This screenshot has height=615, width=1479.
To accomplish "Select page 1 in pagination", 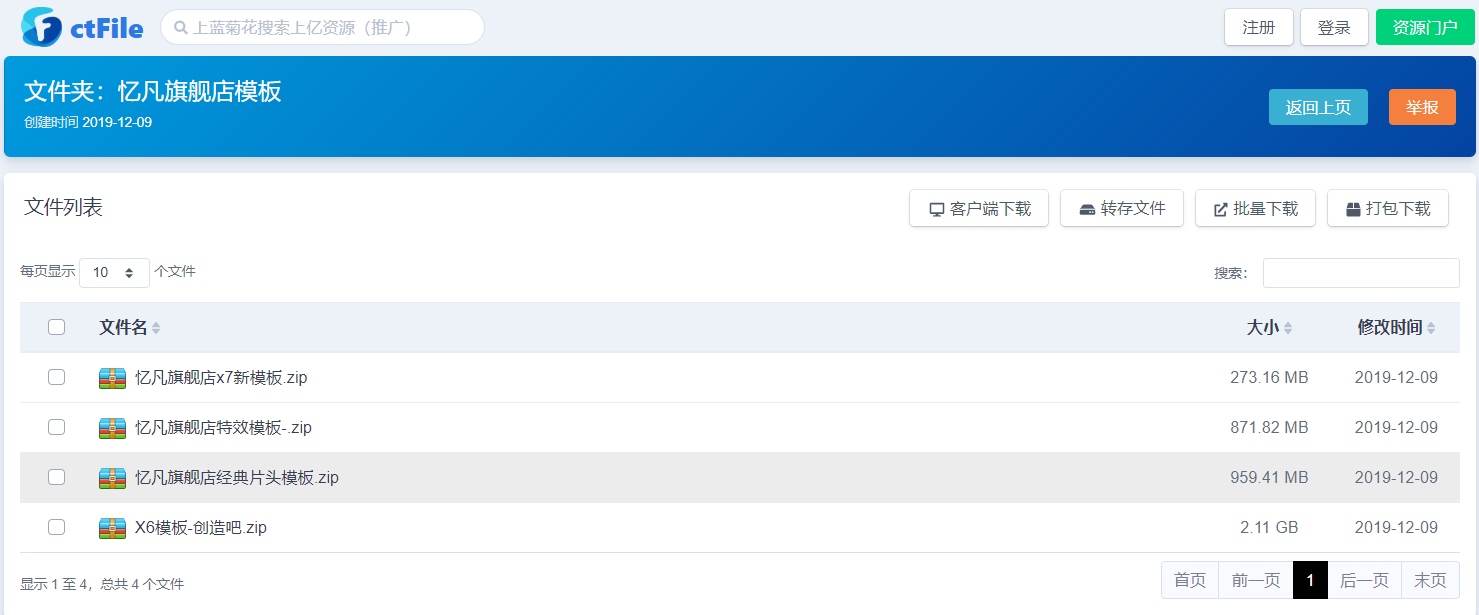I will pyautogui.click(x=1310, y=580).
